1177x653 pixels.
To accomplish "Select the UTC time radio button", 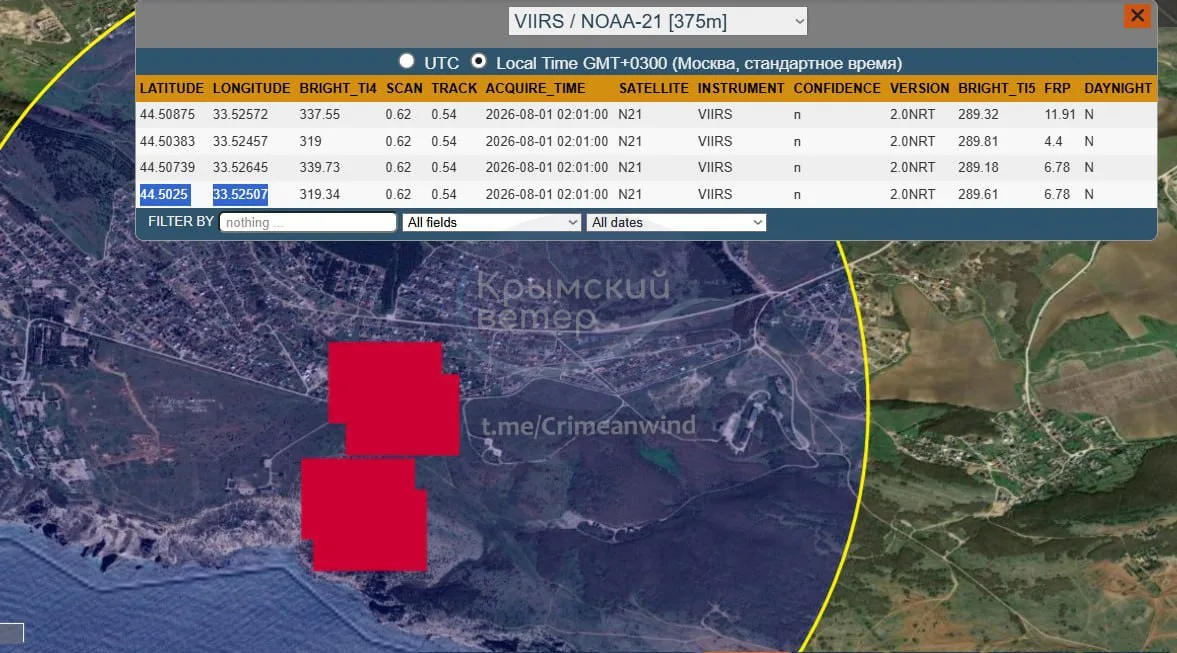I will tap(407, 62).
